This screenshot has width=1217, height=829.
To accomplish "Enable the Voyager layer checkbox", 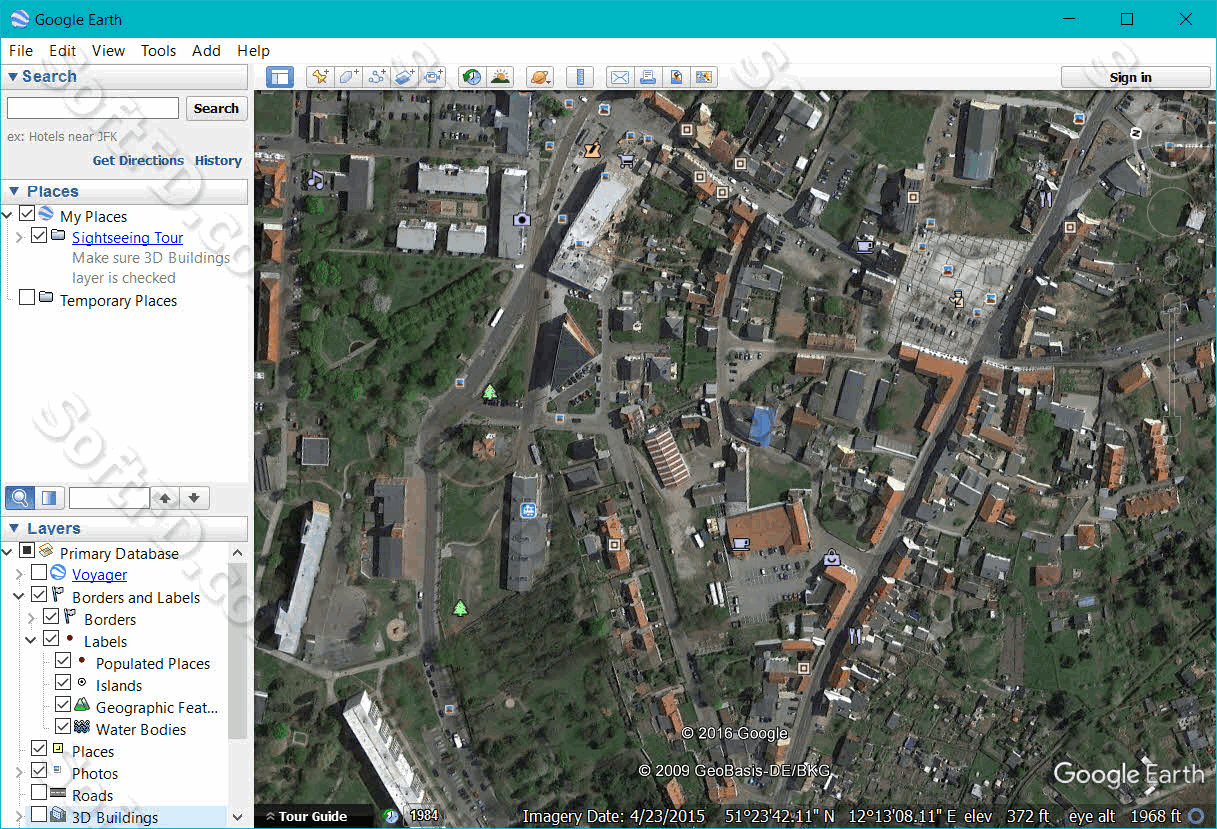I will tap(39, 573).
